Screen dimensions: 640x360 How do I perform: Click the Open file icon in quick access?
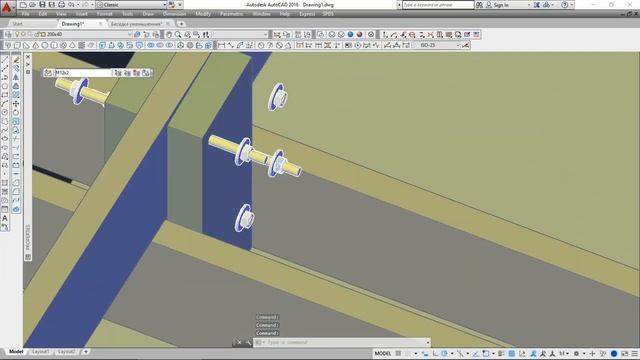[x=33, y=5]
